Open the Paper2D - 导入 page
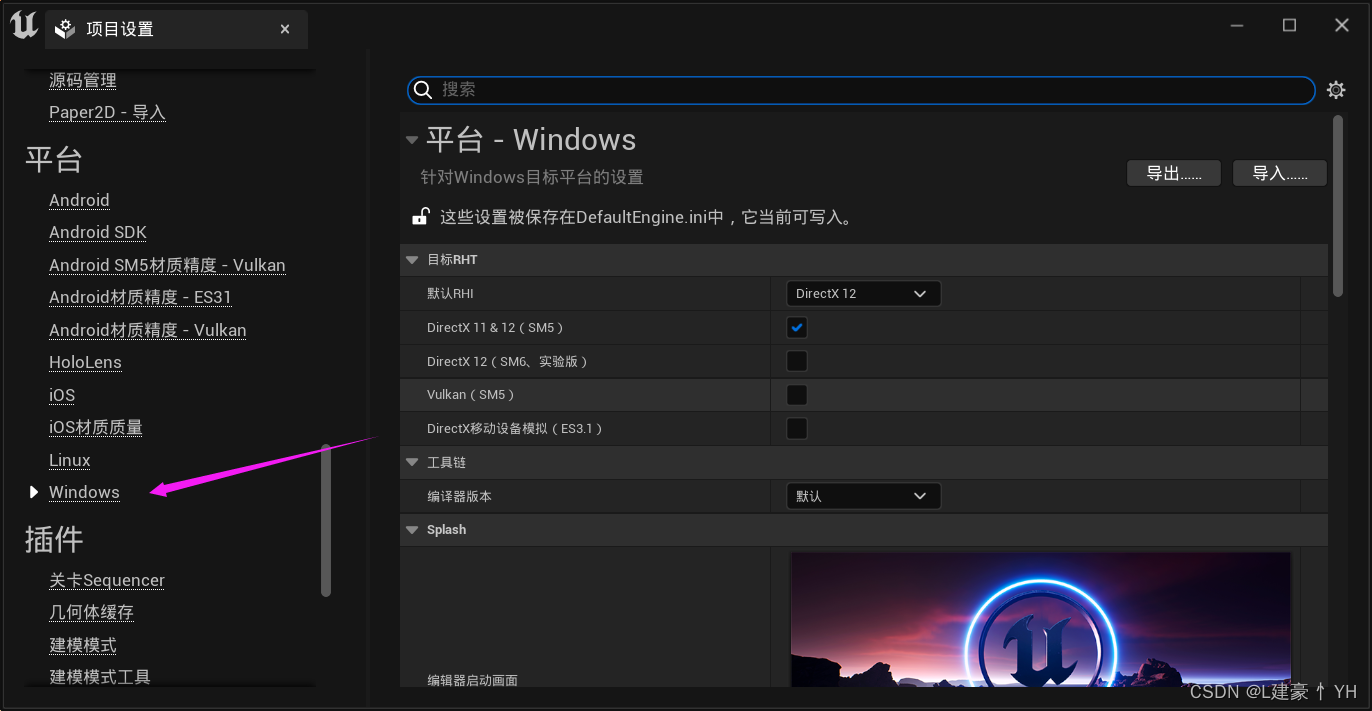Image resolution: width=1372 pixels, height=711 pixels. [107, 113]
